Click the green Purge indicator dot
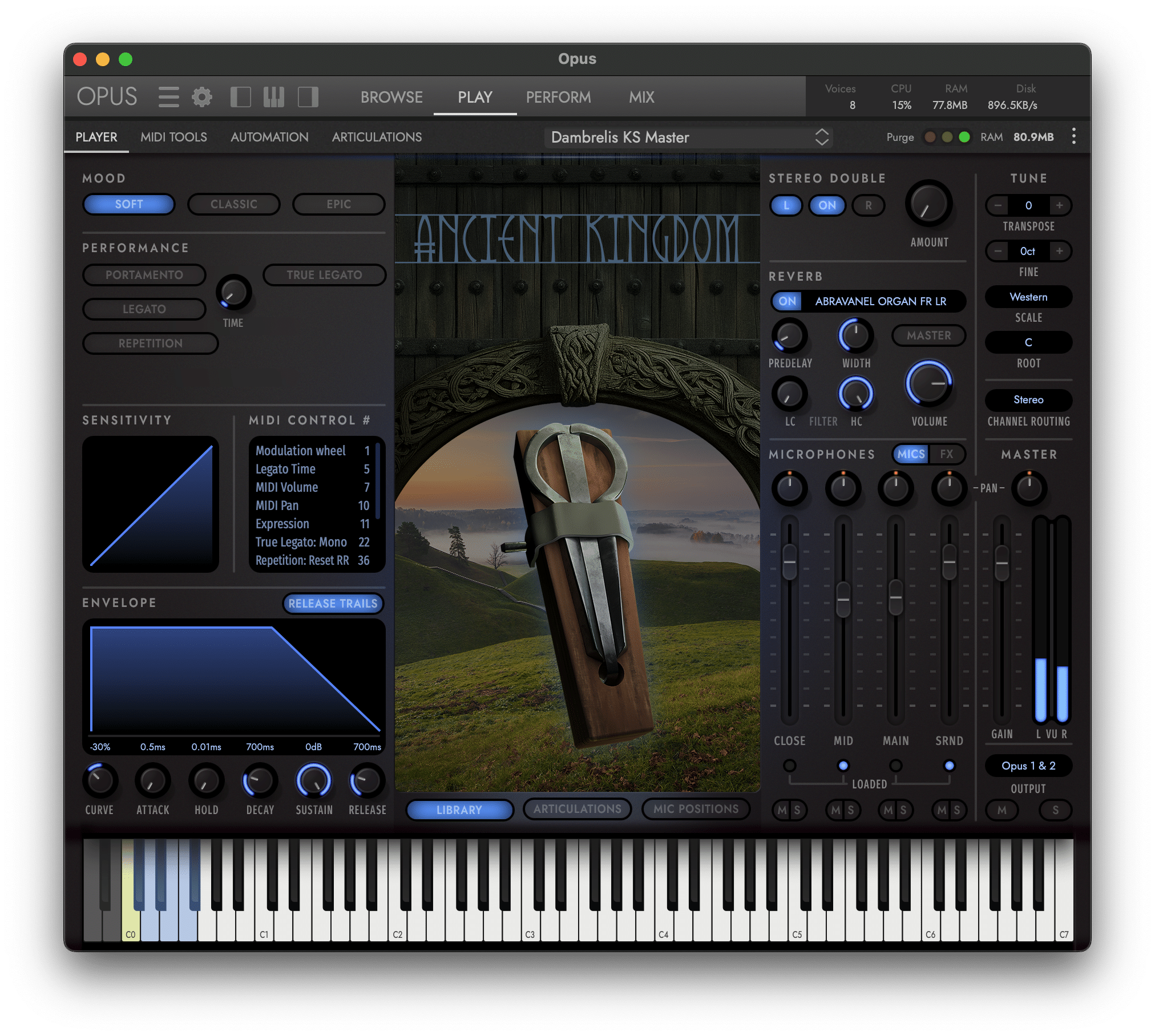Viewport: 1155px width, 1036px height. (x=964, y=137)
